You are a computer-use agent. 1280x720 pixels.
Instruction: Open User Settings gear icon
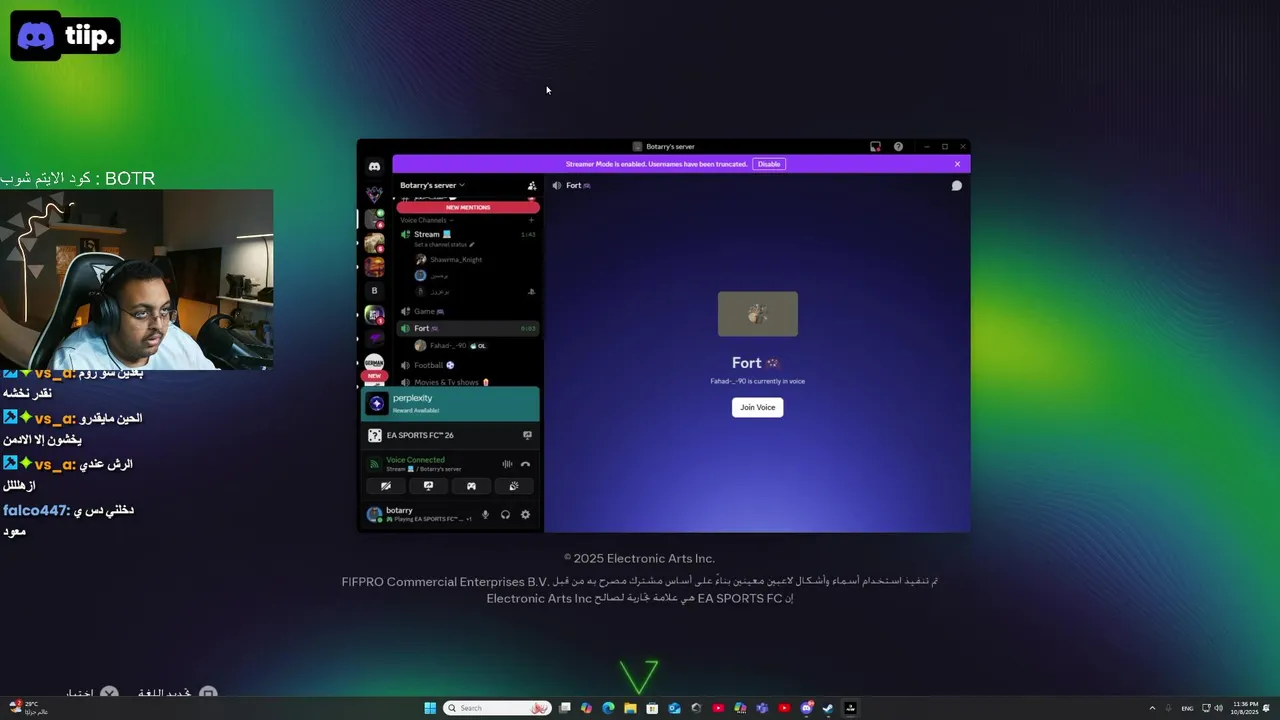pos(525,514)
